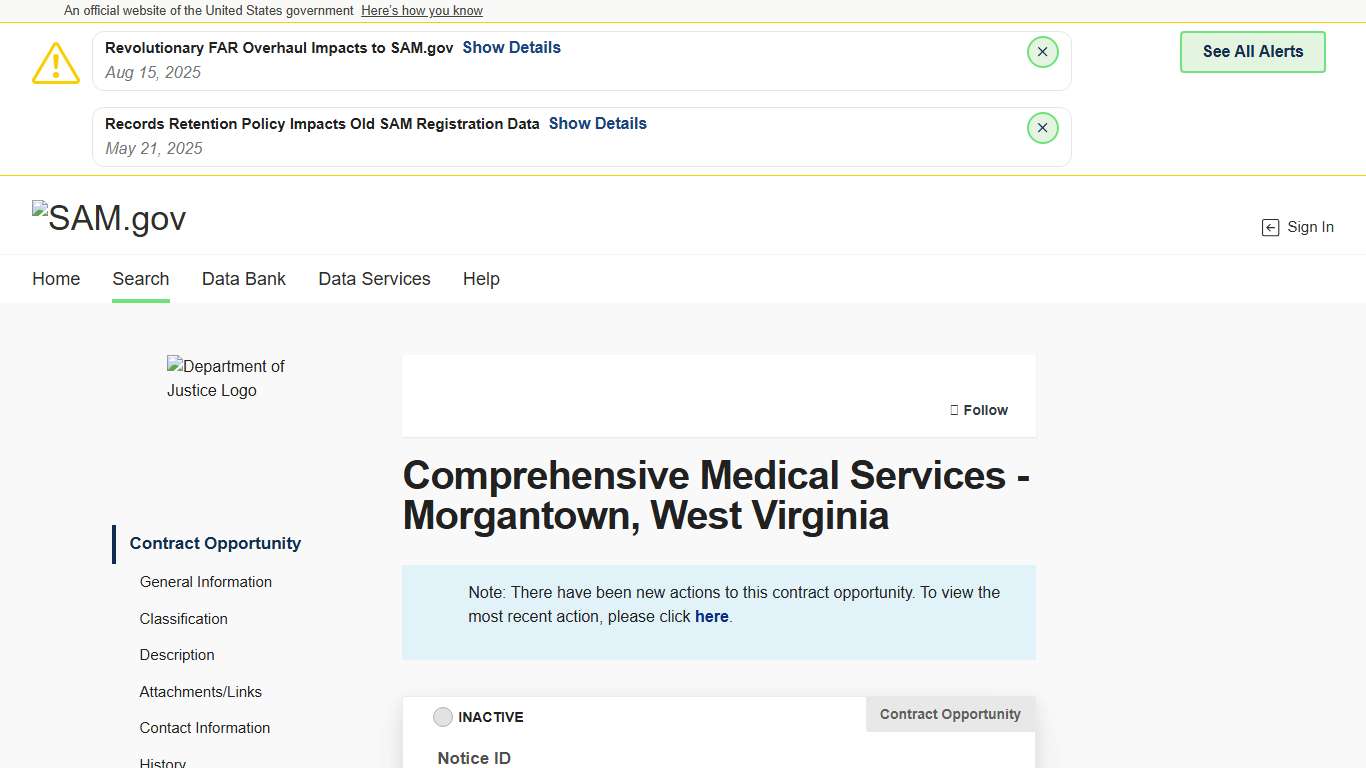Click the "here" link in the note
The width and height of the screenshot is (1366, 768).
coord(711,617)
